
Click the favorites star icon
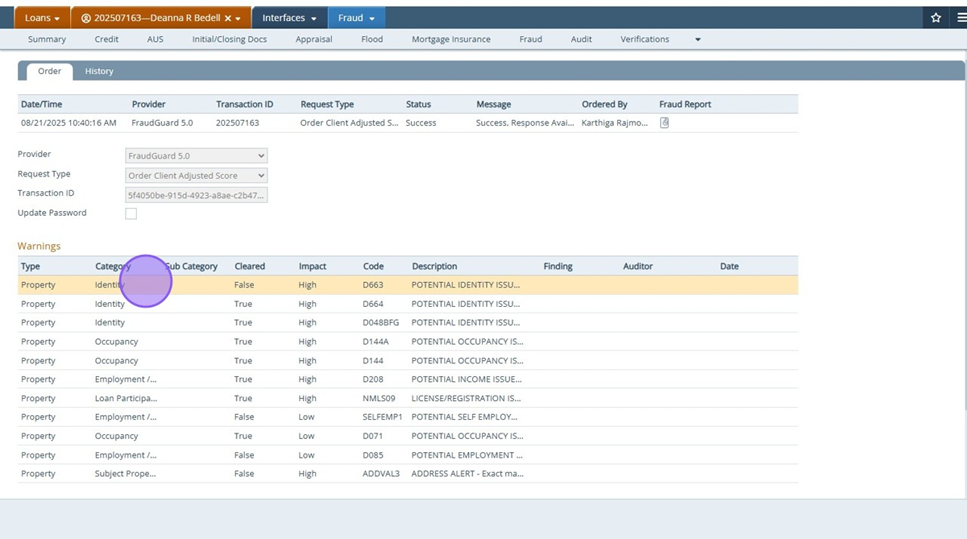coord(936,18)
